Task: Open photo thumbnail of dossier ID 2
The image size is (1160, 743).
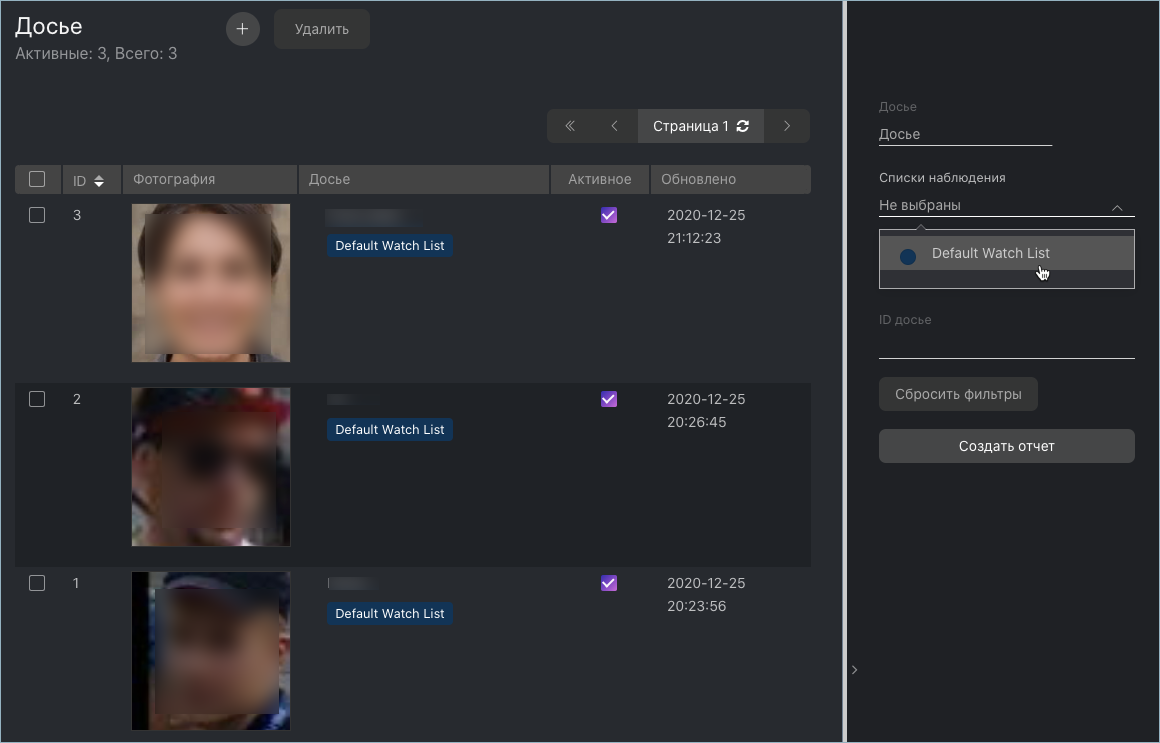Action: point(211,467)
